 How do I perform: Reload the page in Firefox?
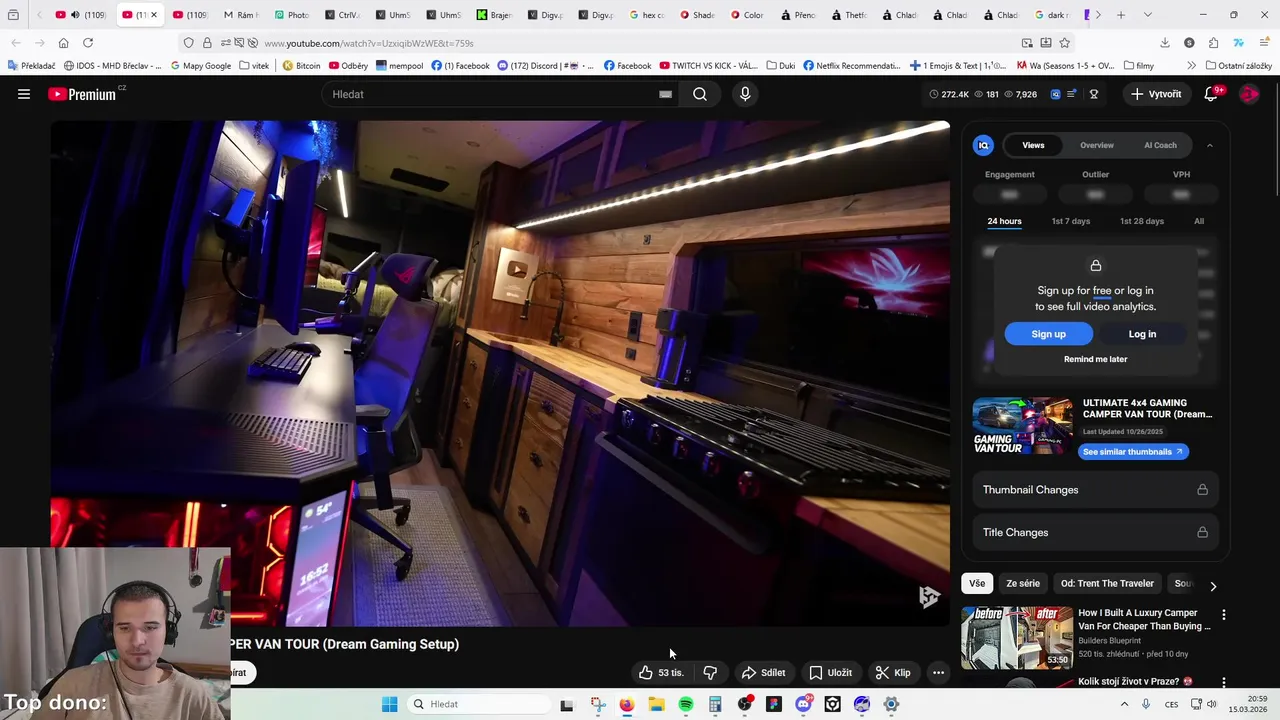pyautogui.click(x=88, y=43)
